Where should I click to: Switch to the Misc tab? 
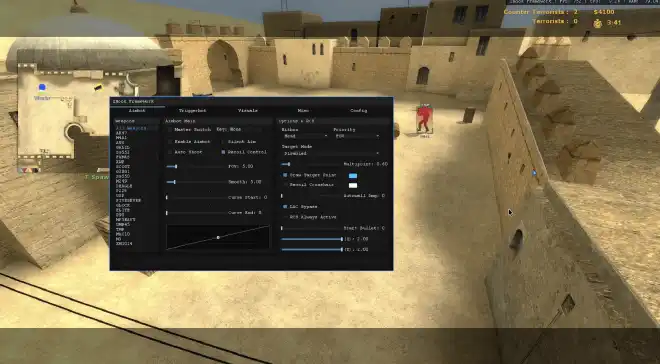point(303,111)
